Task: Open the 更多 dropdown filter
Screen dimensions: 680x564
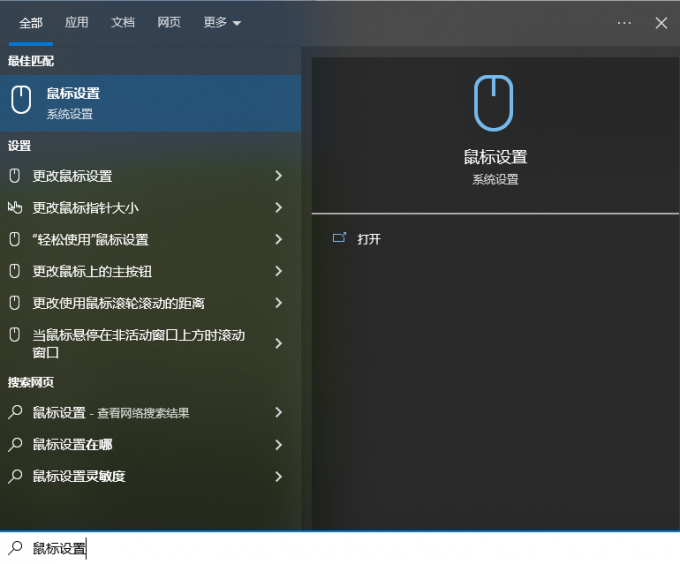Action: pos(222,23)
